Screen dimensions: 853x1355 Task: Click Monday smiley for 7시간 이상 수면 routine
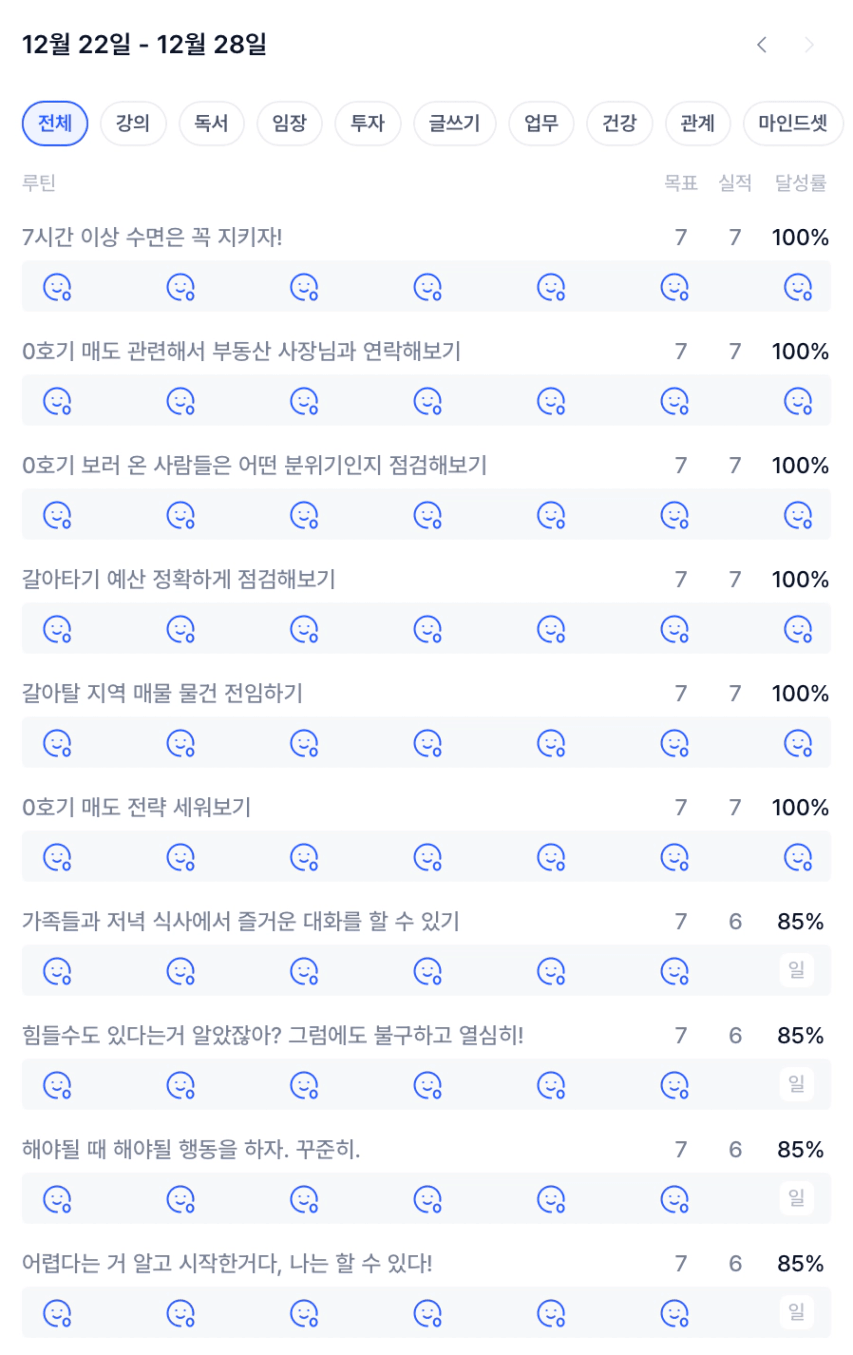[x=57, y=288]
